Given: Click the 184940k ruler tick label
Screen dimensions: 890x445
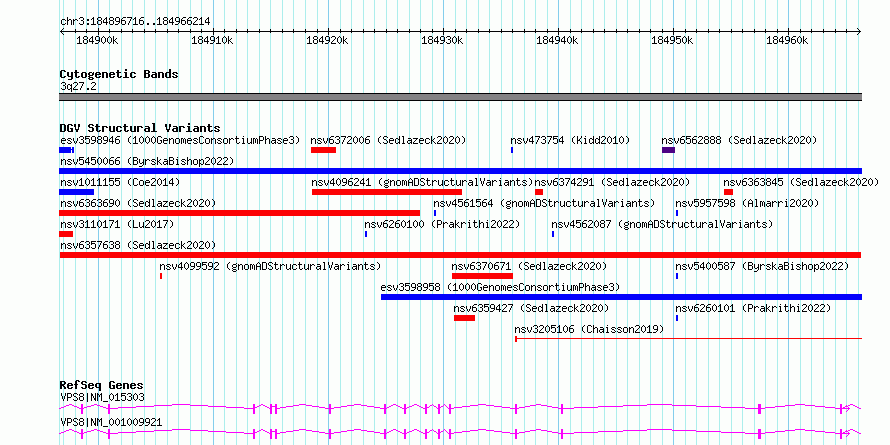Looking at the screenshot, I should tap(557, 40).
